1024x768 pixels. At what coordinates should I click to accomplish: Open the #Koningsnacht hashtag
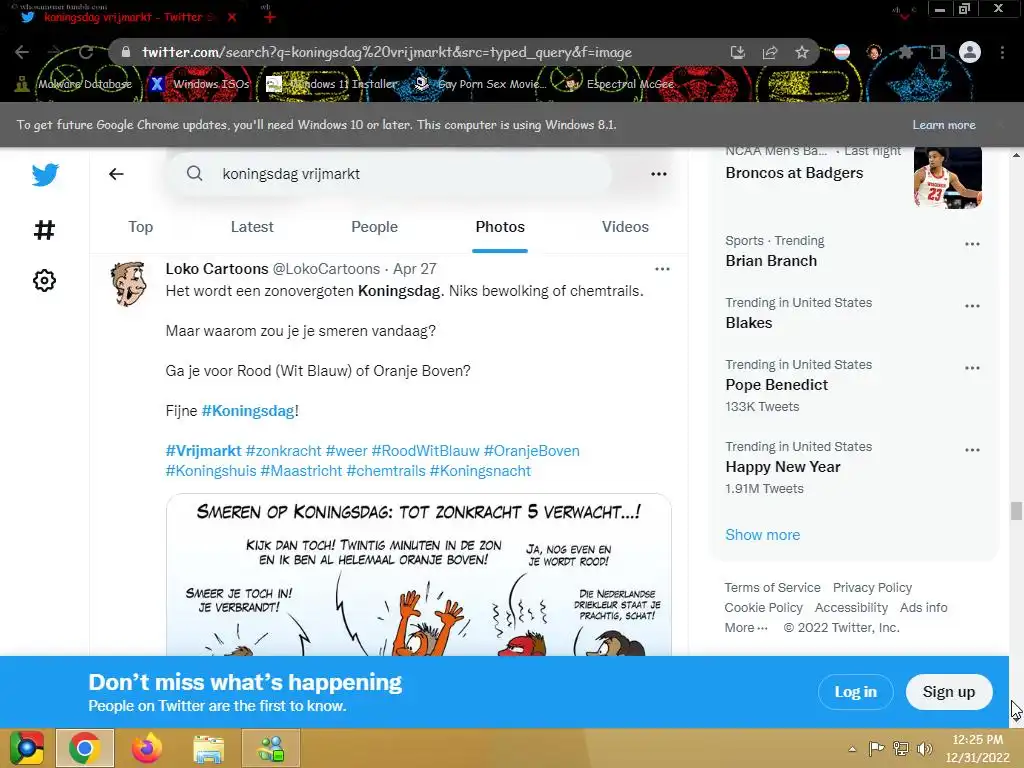coord(480,471)
